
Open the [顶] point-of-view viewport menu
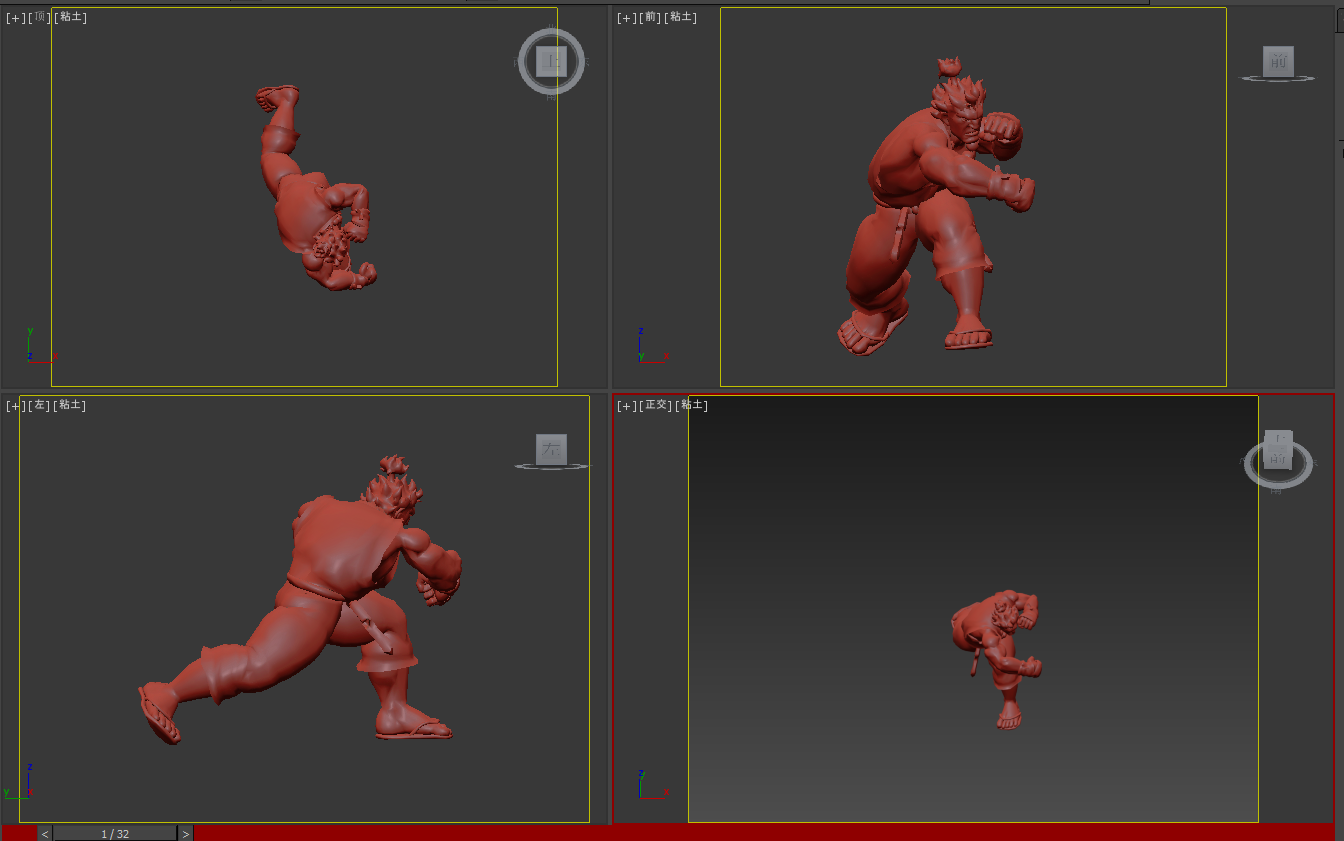point(41,17)
